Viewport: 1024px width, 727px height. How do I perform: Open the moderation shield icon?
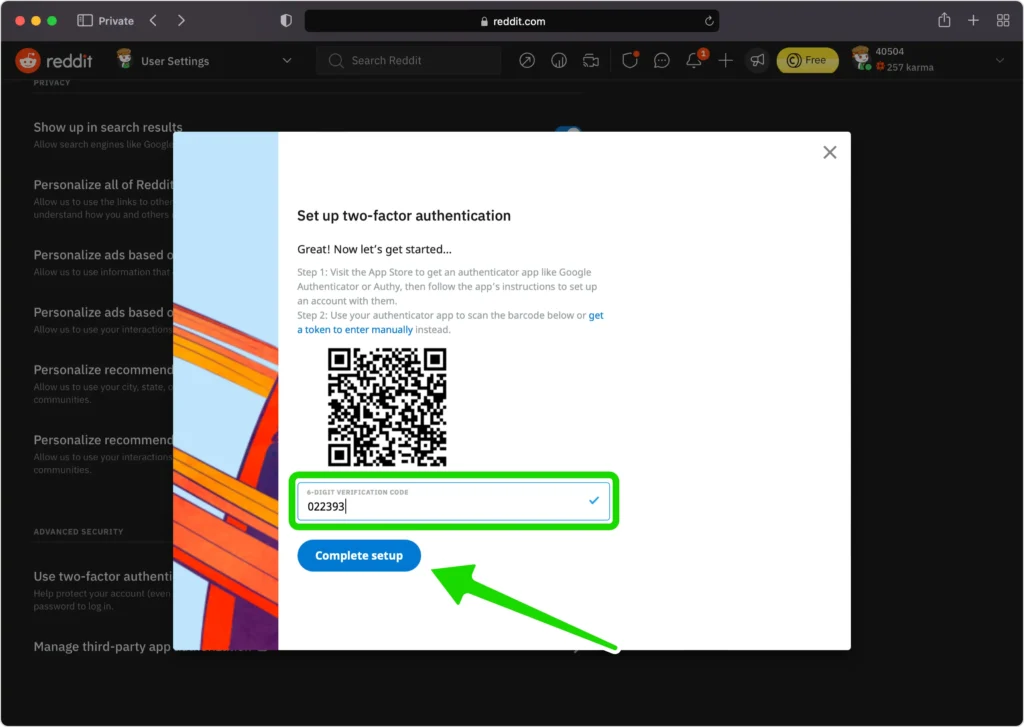click(629, 61)
